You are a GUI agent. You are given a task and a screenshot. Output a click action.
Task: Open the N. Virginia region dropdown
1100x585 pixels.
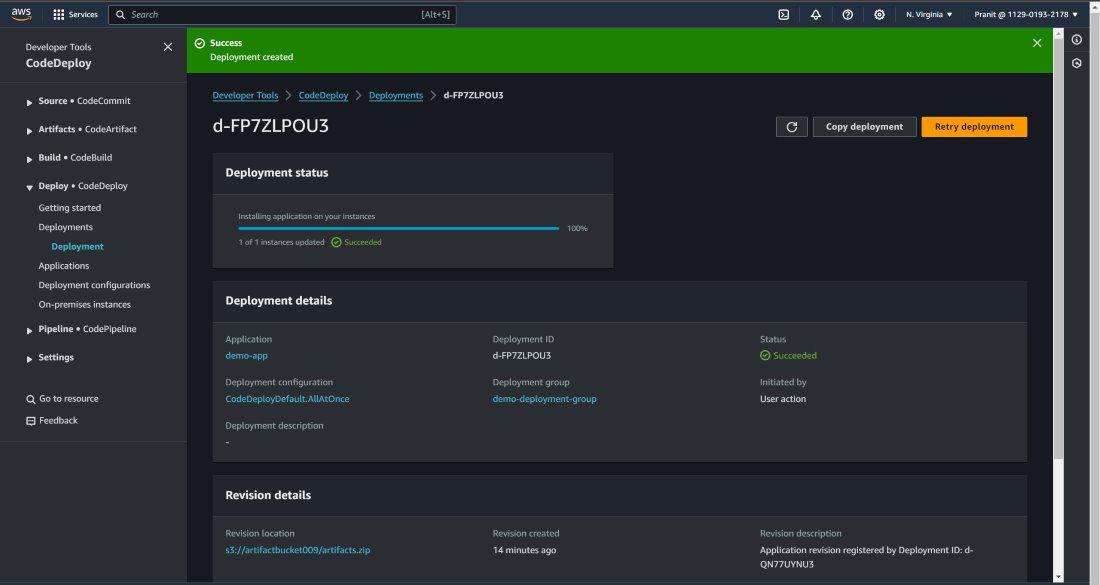pos(929,15)
